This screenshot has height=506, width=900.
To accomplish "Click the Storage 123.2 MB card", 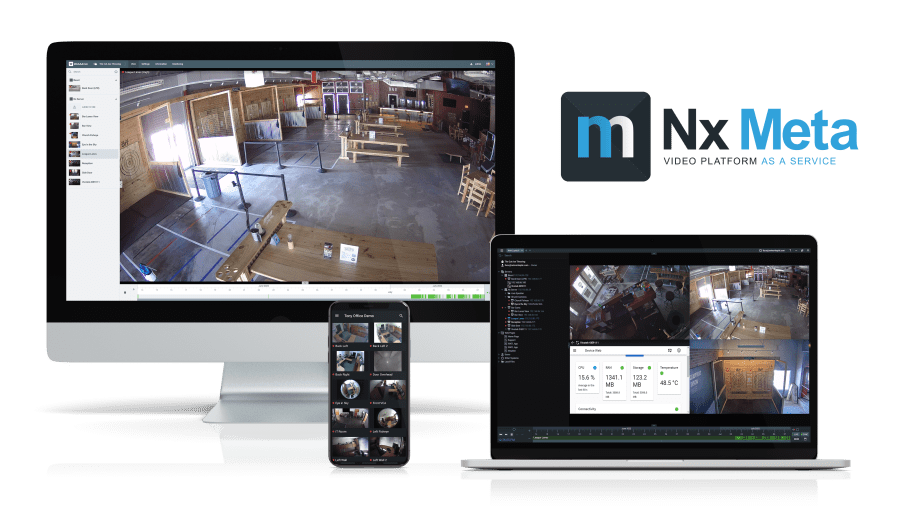I will coord(642,382).
